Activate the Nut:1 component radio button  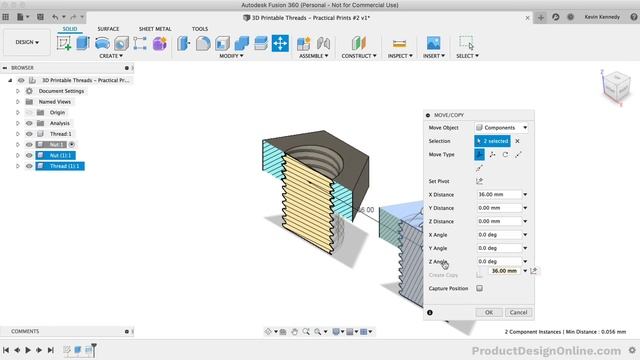(71, 144)
